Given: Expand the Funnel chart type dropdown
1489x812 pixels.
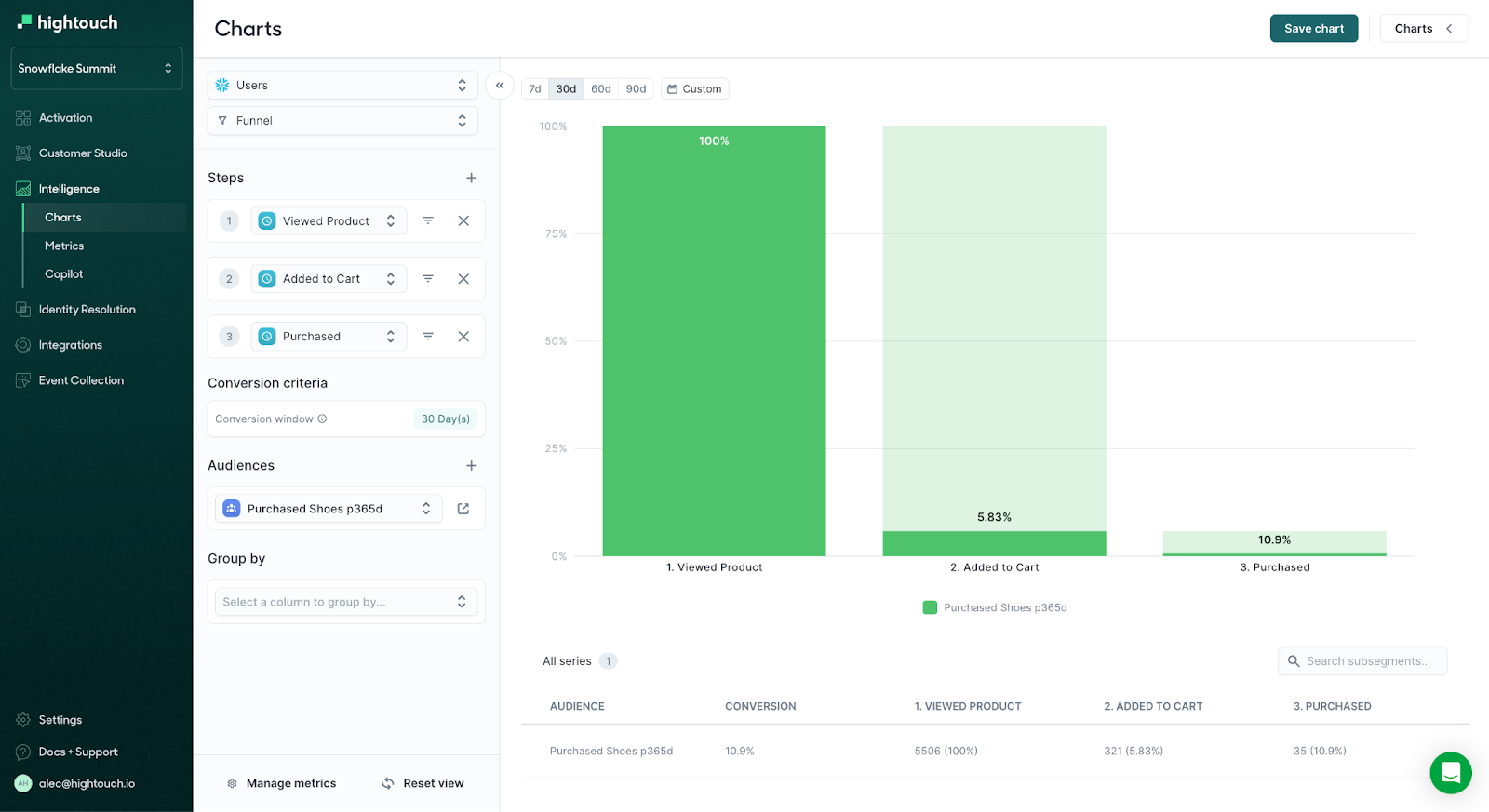Looking at the screenshot, I should [x=342, y=121].
